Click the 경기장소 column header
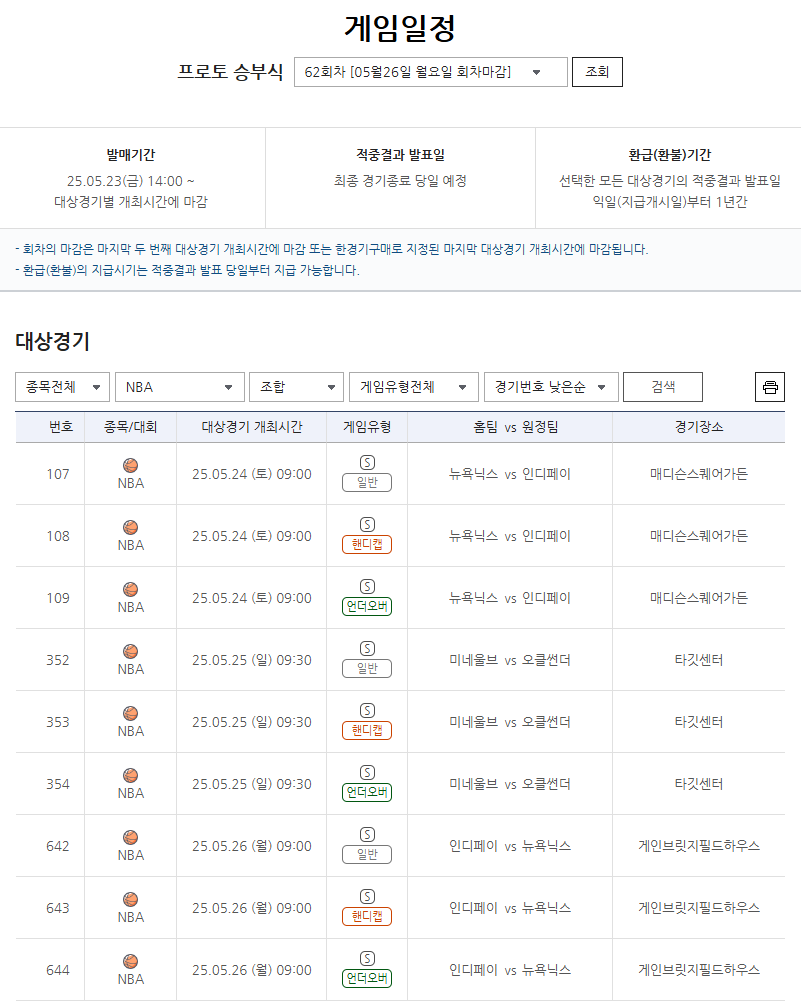Image resolution: width=801 pixels, height=1005 pixels. click(699, 427)
